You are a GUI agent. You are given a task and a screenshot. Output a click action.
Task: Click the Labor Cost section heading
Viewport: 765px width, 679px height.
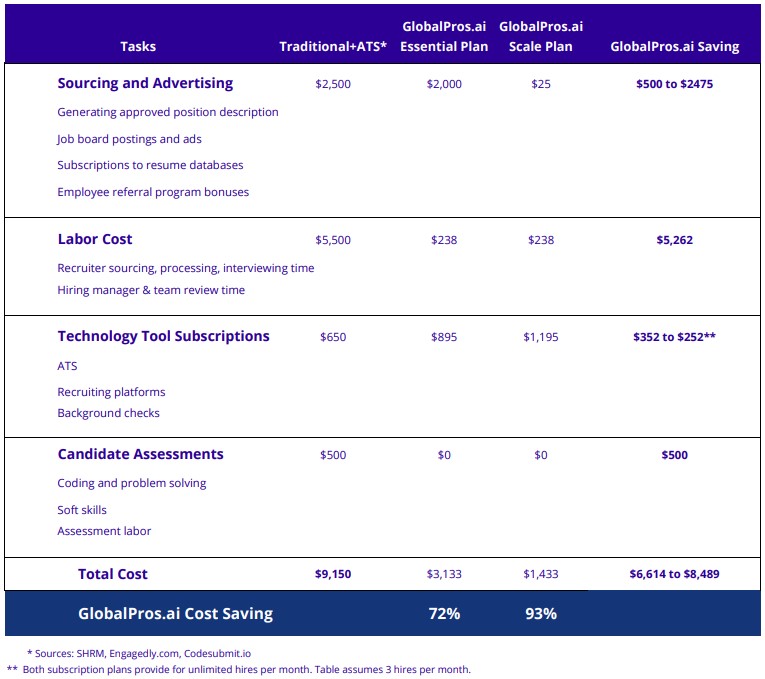[x=95, y=239]
